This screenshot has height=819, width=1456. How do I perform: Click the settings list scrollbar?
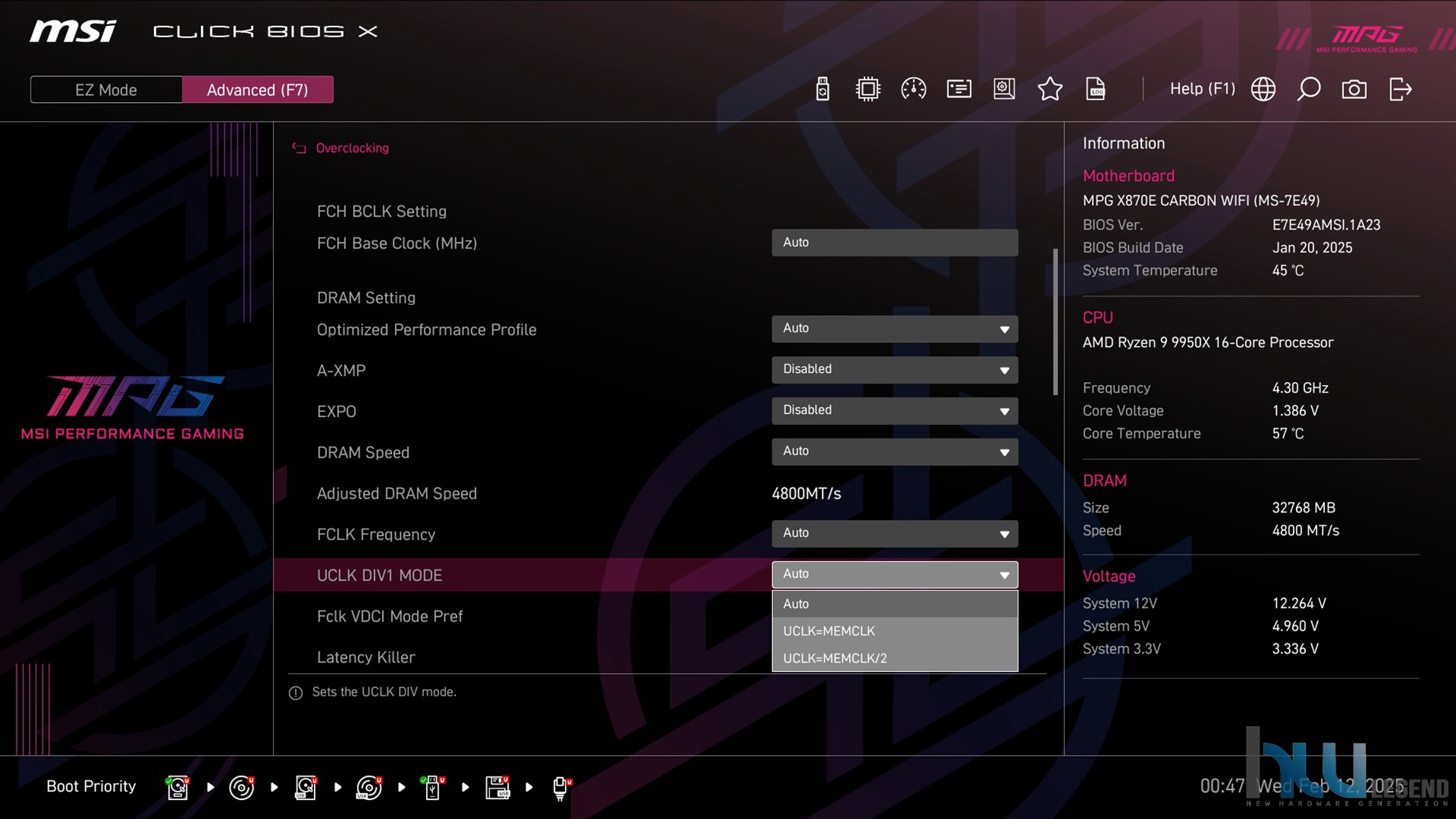tap(1055, 322)
